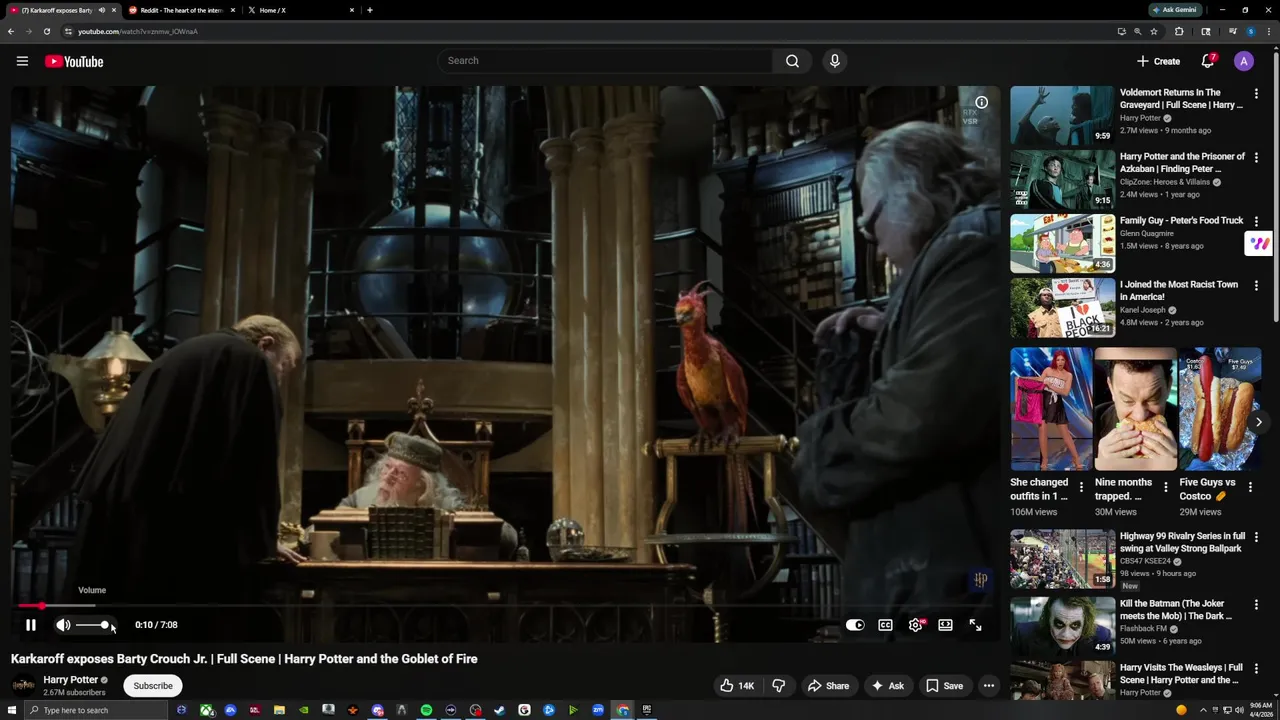Image resolution: width=1280 pixels, height=720 pixels.
Task: Enter full screen mode
Action: pos(975,625)
